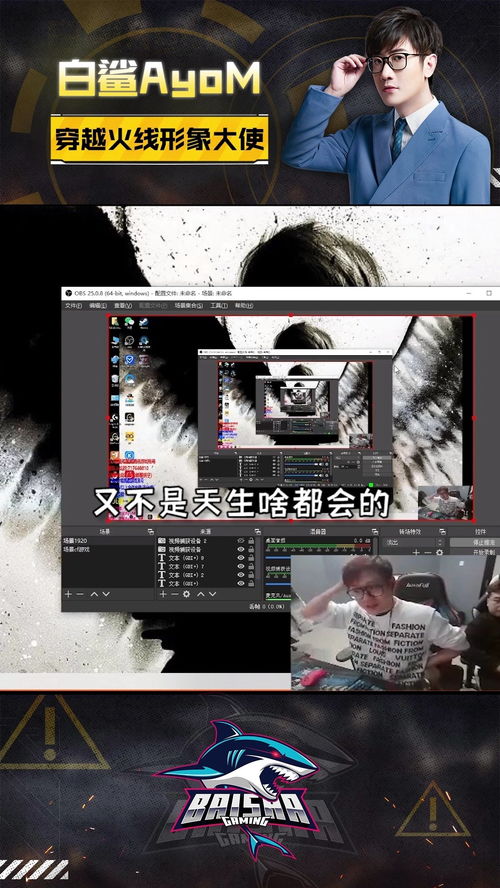Click WeChat desktop icon in OBS preview

130,323
